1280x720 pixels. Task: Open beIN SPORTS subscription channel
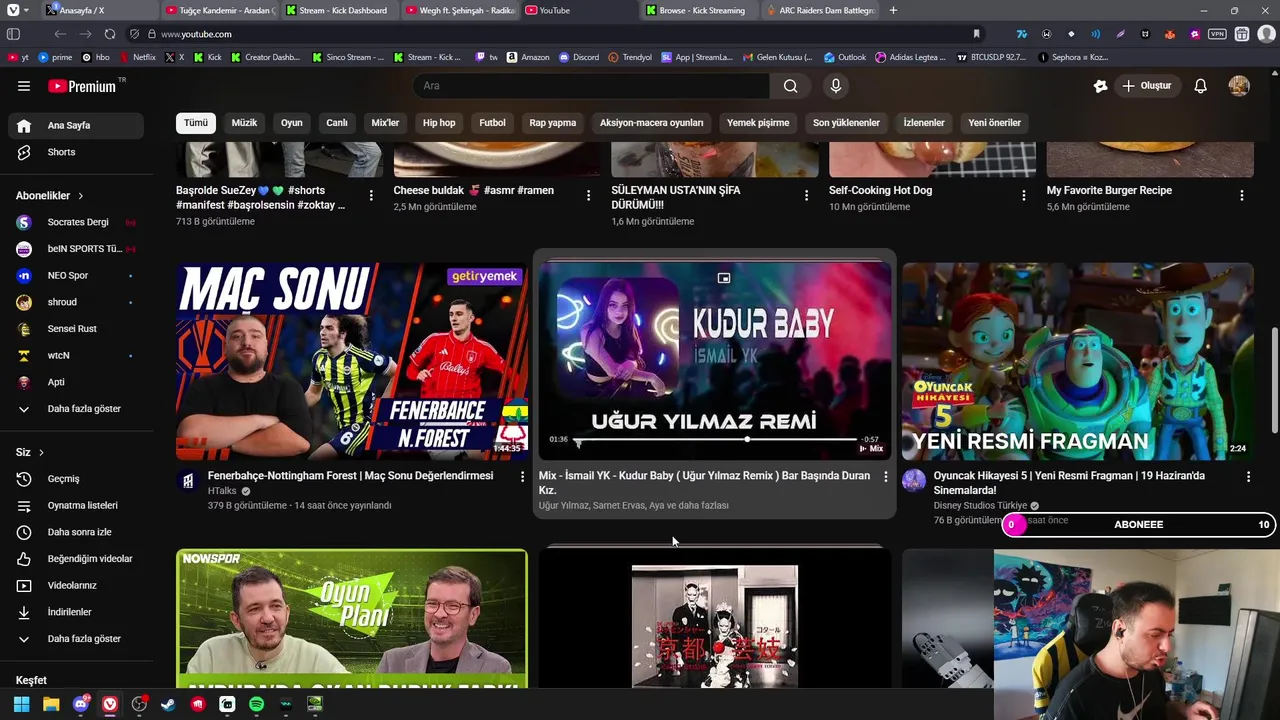(76, 249)
